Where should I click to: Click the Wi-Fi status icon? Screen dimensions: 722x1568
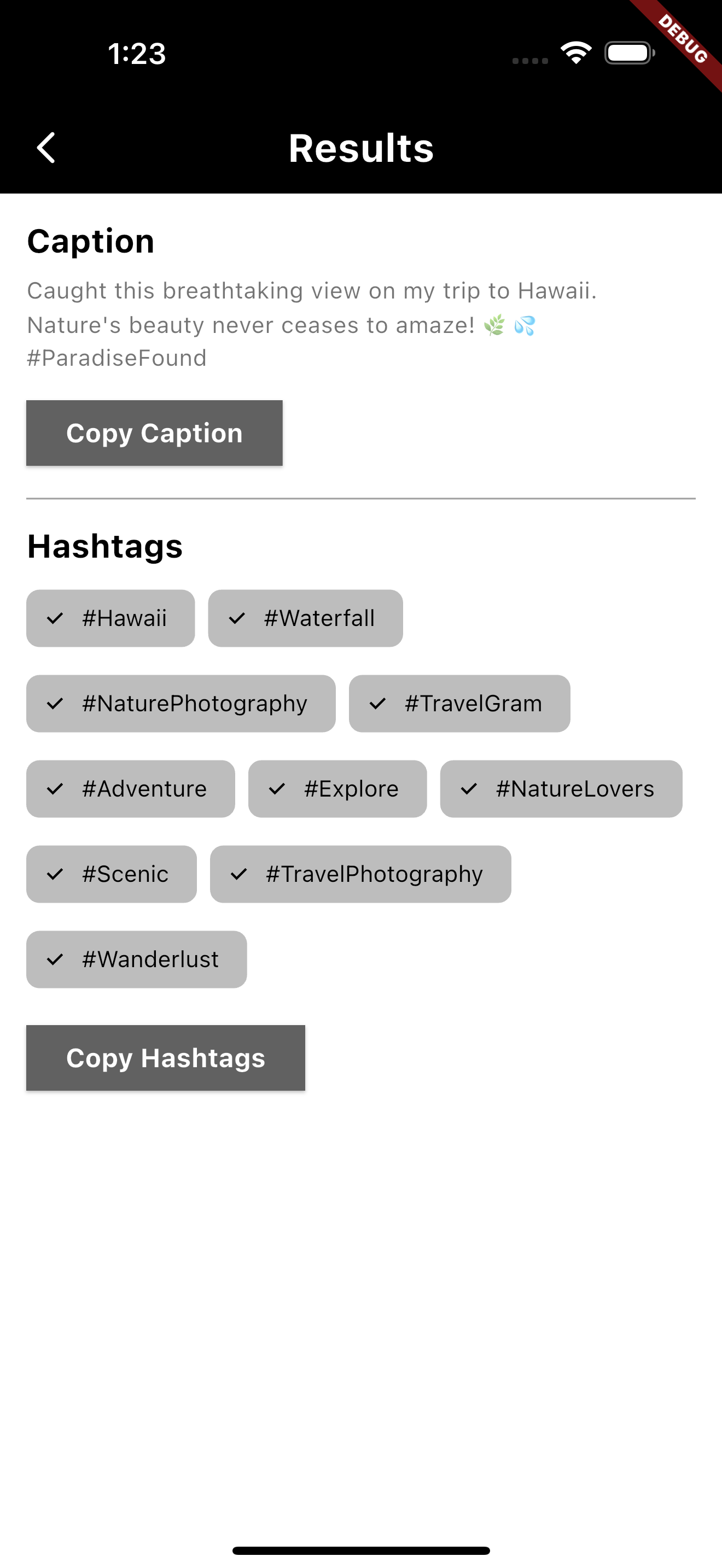(576, 53)
